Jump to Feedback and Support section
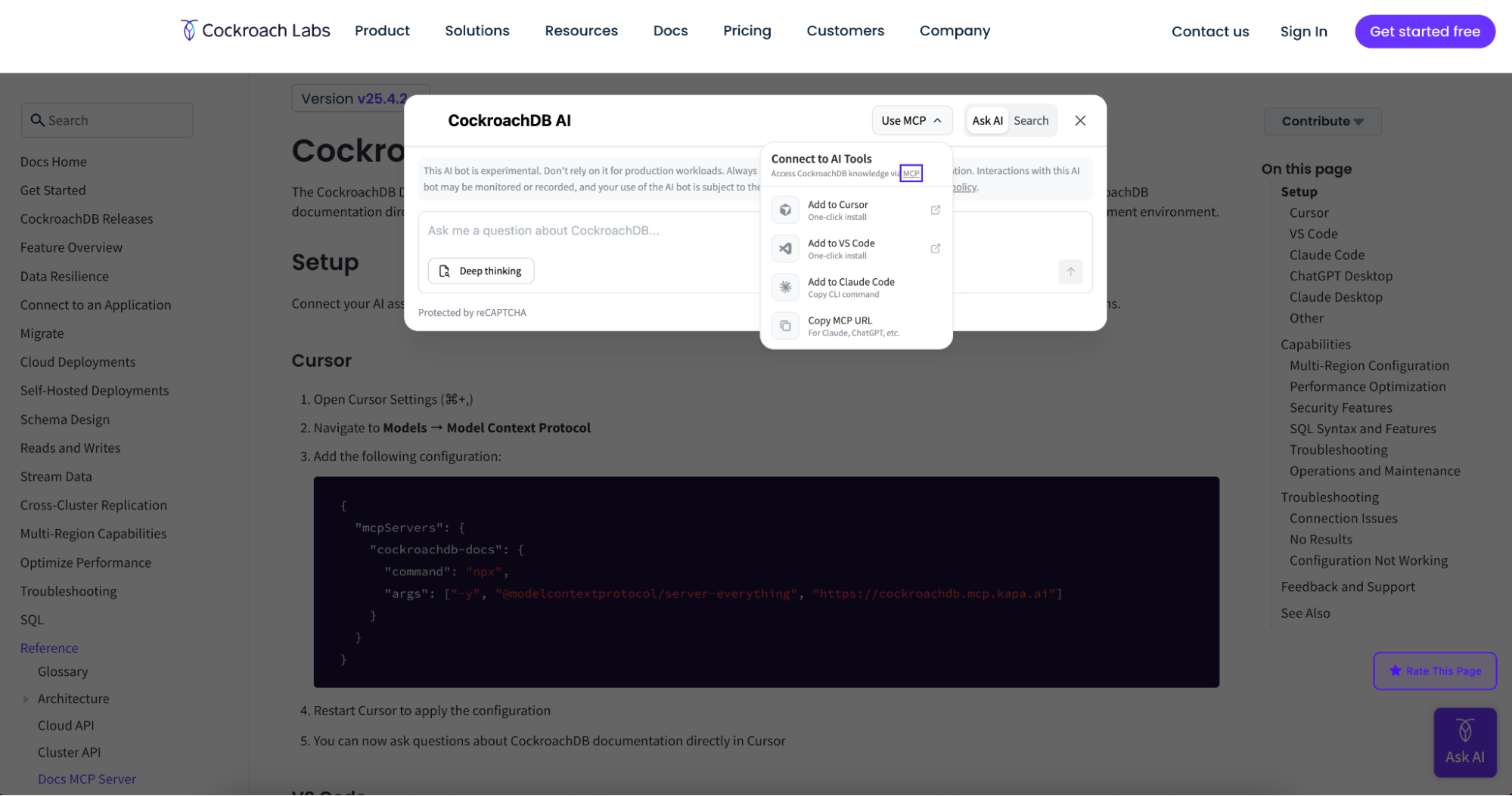Screen dimensions: 1512x796 tap(1347, 587)
